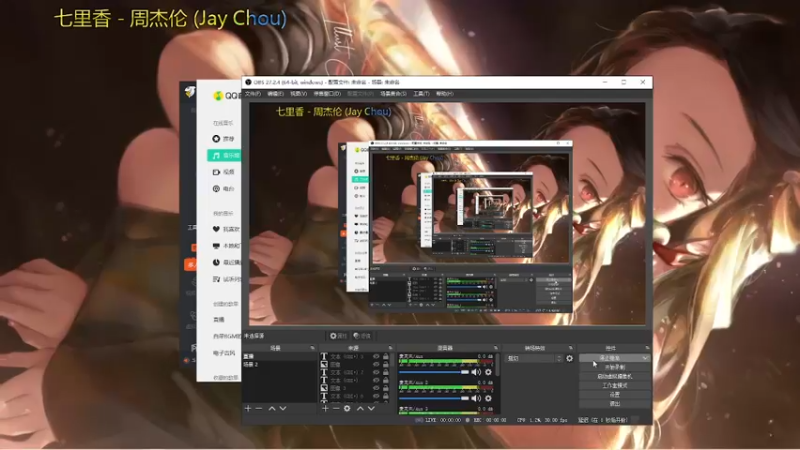Click the 滤镜 filters button above Sources
Image resolution: width=800 pixels, height=450 pixels.
click(362, 336)
